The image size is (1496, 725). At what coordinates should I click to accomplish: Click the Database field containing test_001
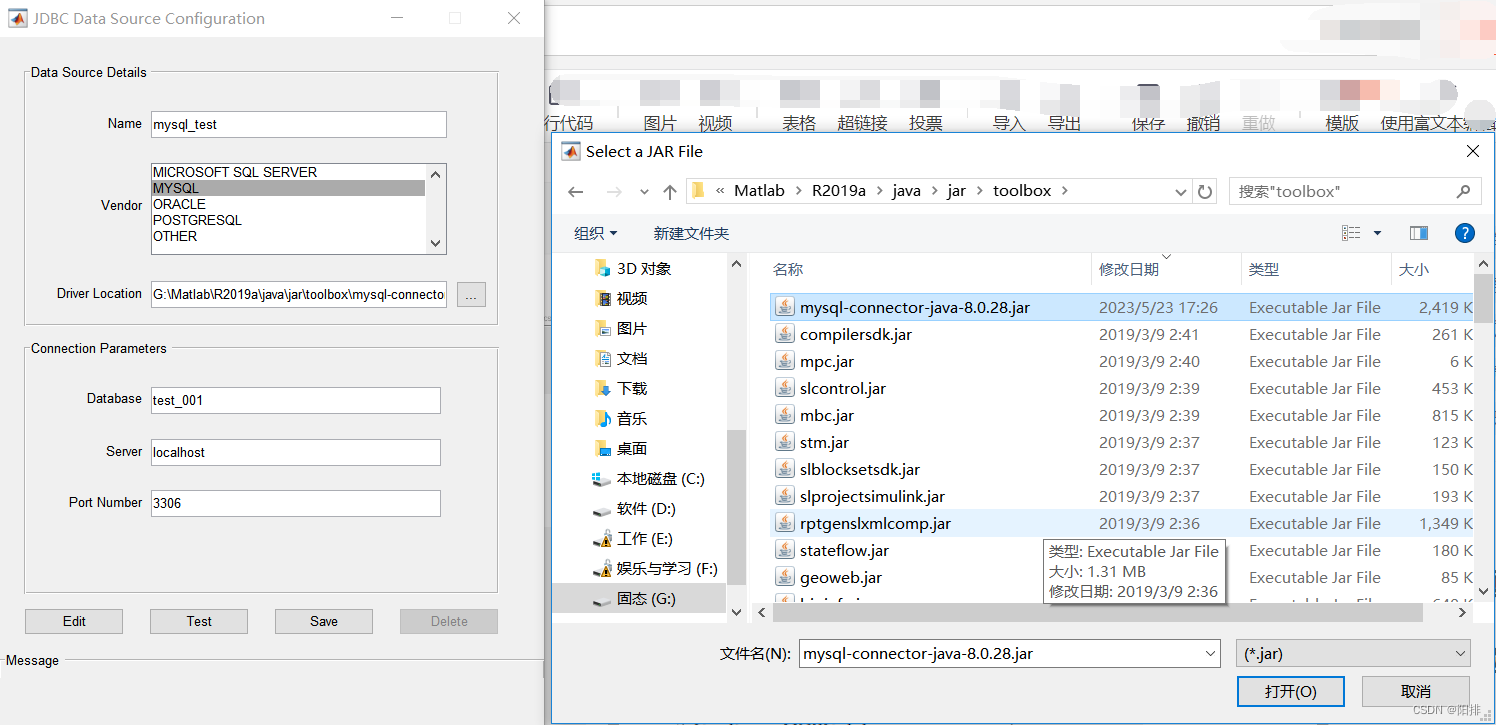tap(295, 400)
